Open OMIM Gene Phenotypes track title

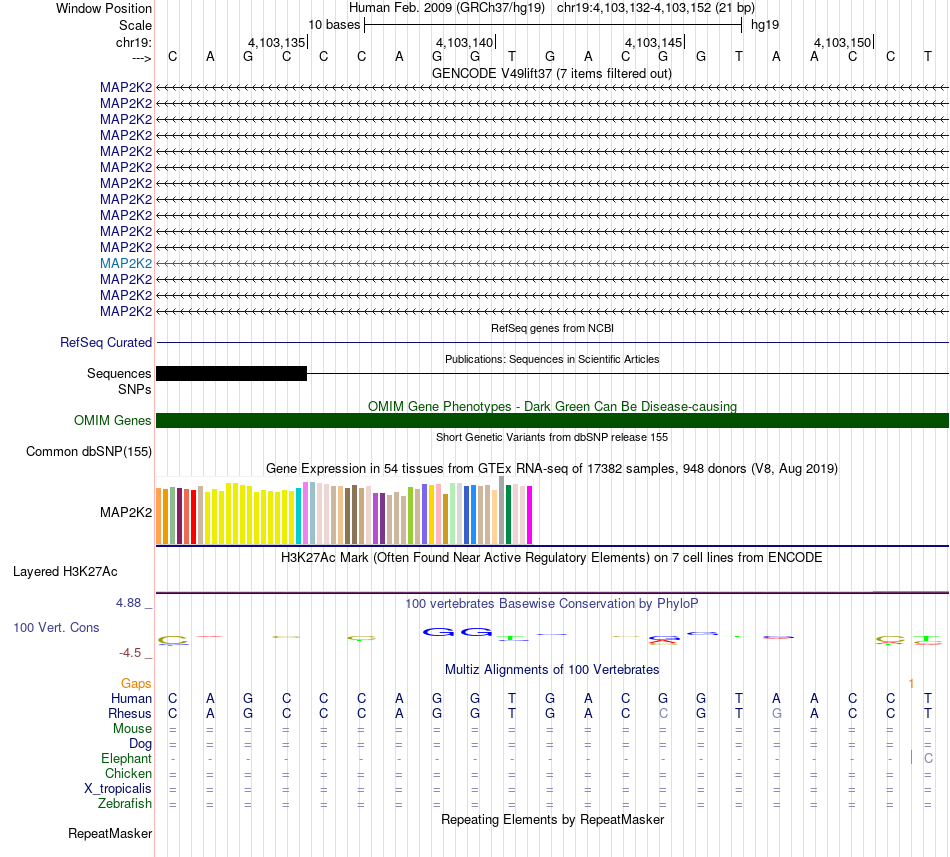click(552, 406)
